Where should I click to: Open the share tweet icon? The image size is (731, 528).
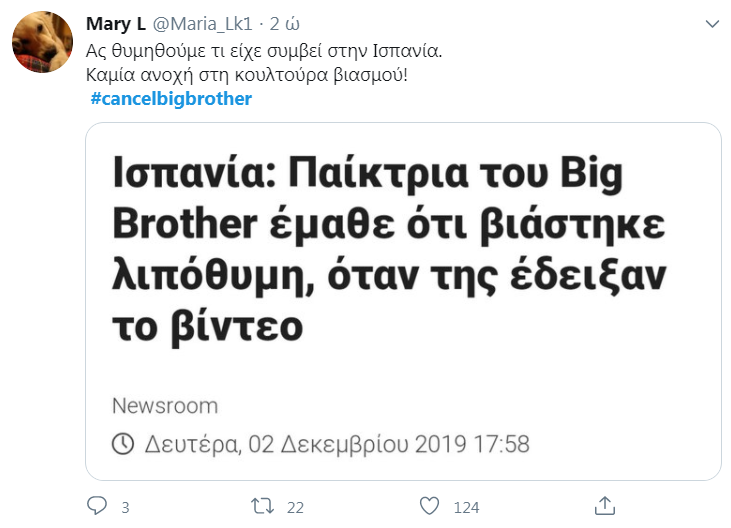pyautogui.click(x=604, y=505)
